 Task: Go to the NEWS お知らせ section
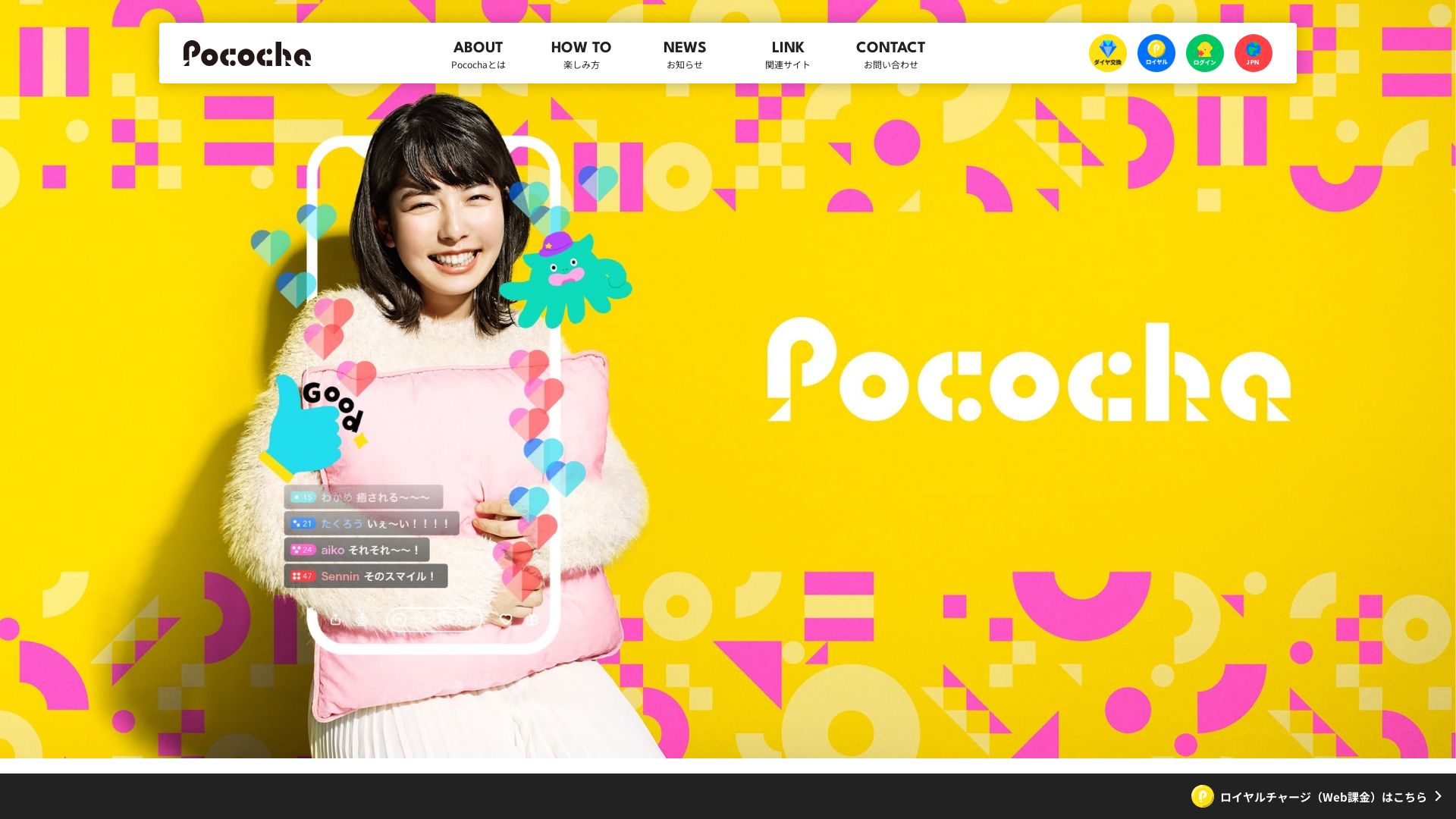(x=684, y=54)
